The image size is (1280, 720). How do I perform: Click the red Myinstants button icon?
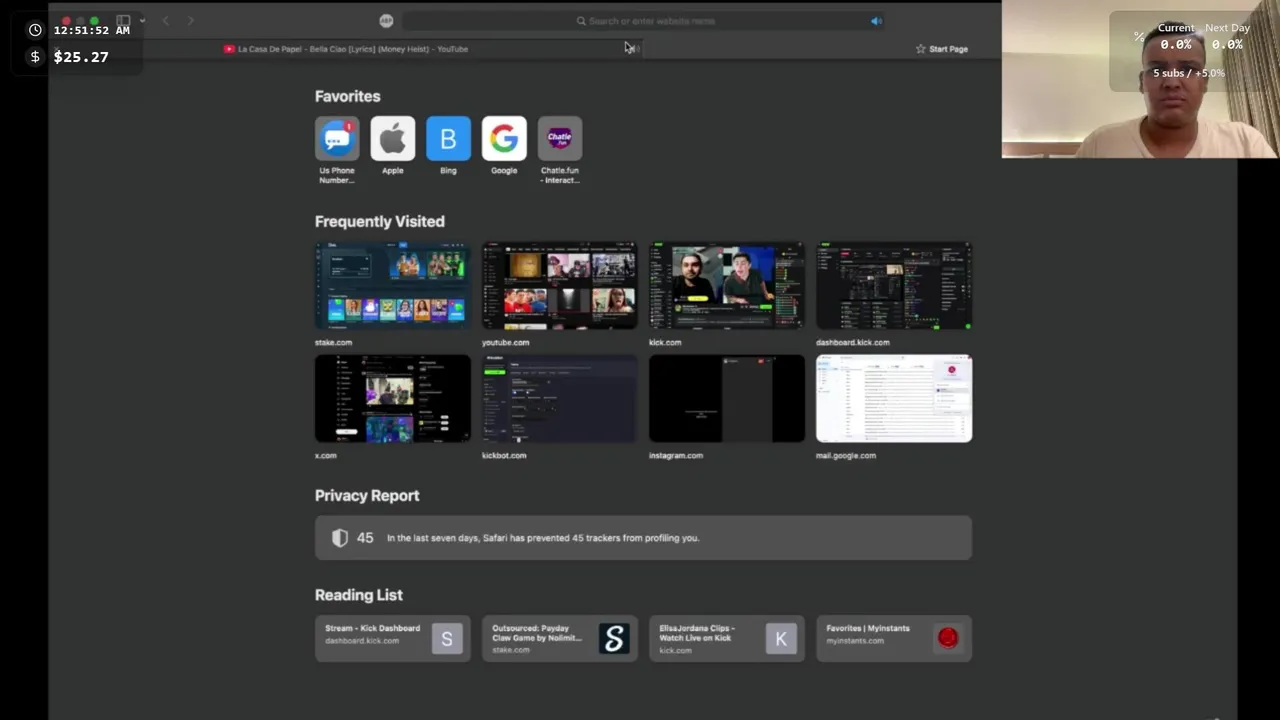[x=948, y=638]
